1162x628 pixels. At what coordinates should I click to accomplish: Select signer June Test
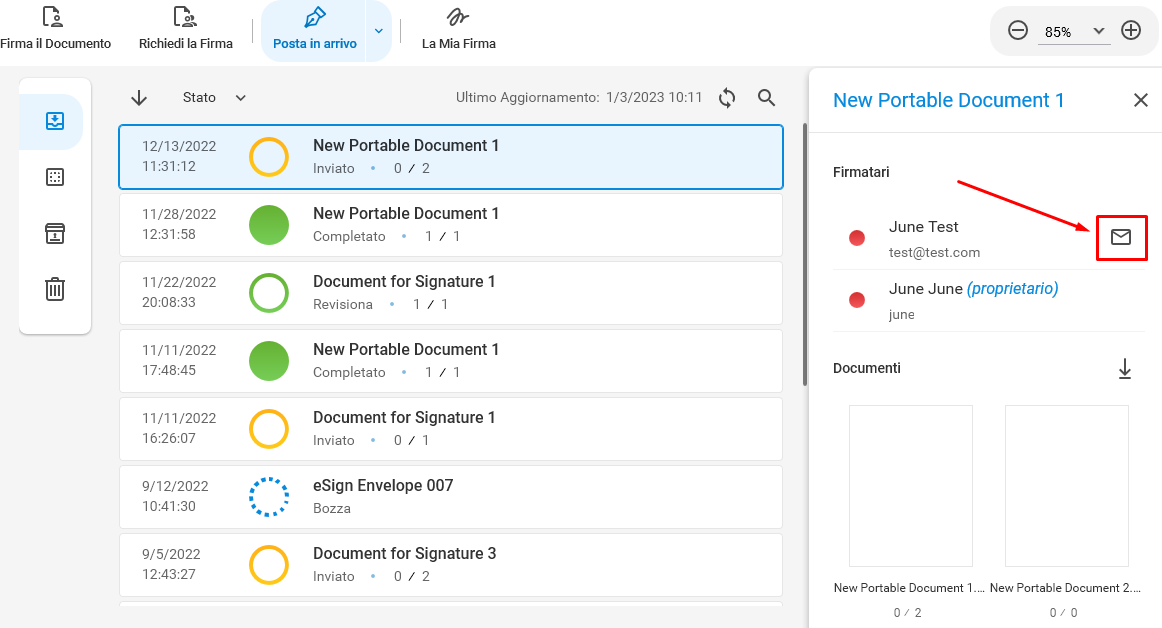989,238
